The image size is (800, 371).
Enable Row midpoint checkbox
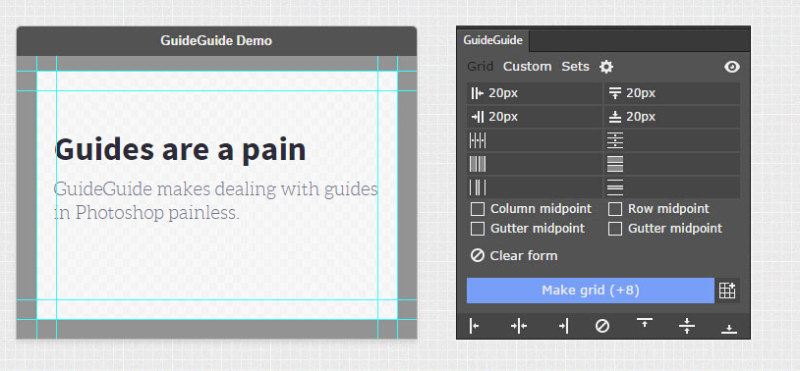(x=615, y=209)
